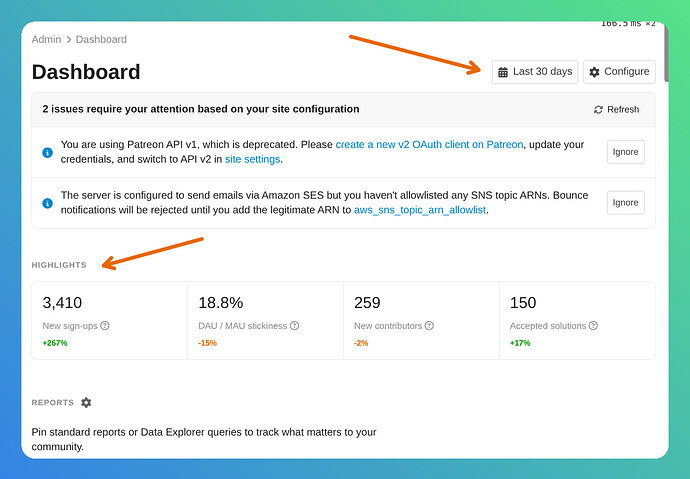Ignore the Amazon SES SNS topic warning
The width and height of the screenshot is (690, 479).
[x=625, y=202]
